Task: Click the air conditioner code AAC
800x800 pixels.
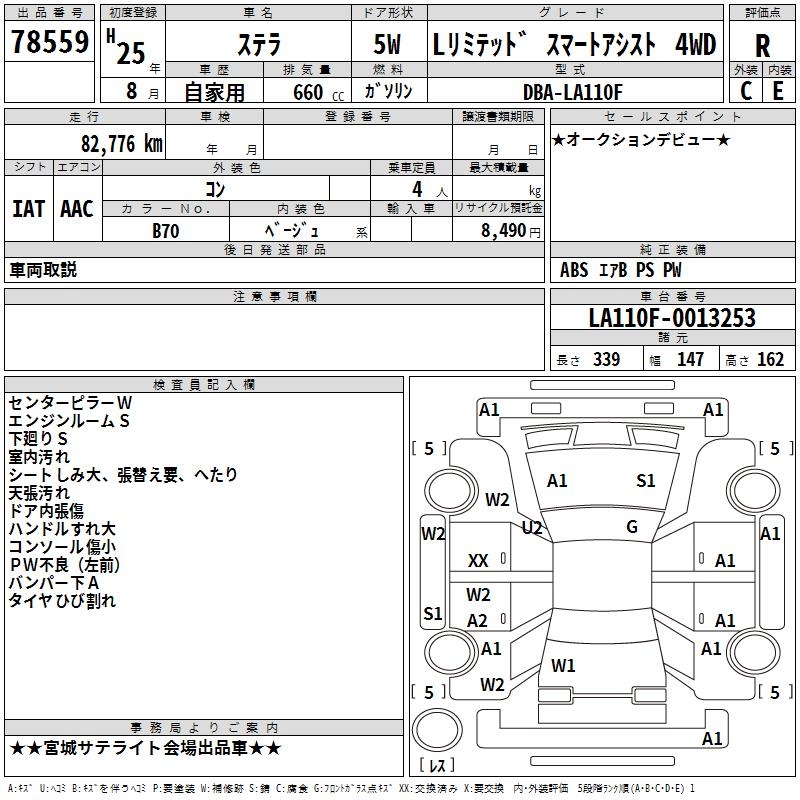Action: [77, 209]
